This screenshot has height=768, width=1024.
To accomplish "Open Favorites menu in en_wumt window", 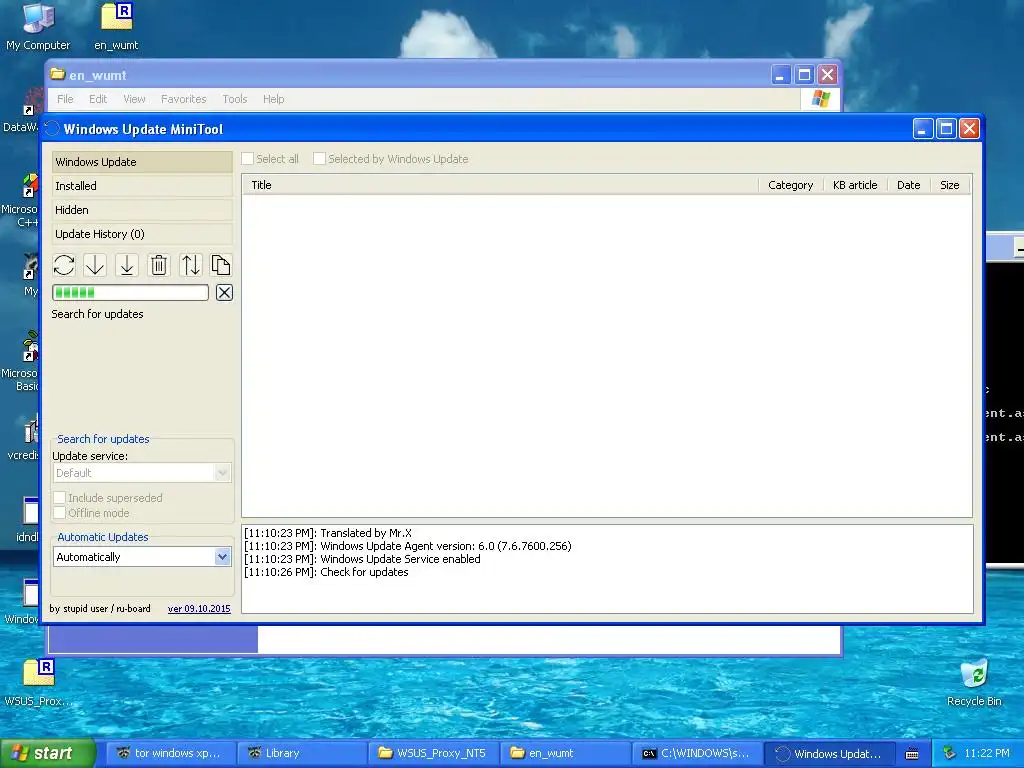I will coord(184,99).
